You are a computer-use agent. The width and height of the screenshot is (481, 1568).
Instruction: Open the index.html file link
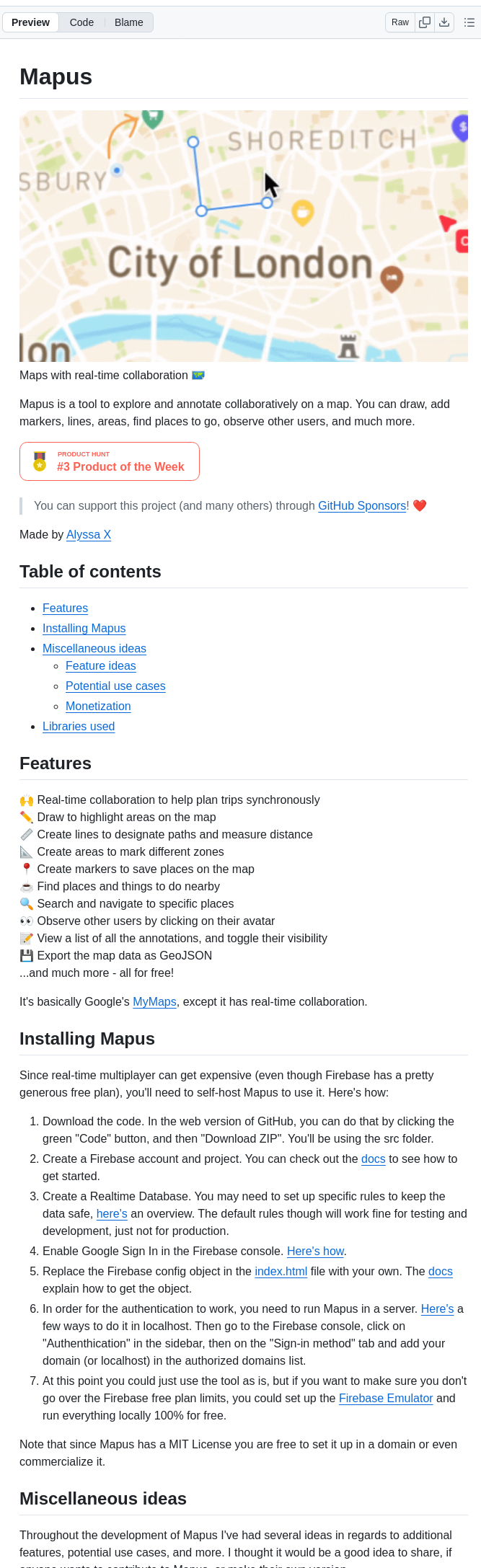point(281,1272)
